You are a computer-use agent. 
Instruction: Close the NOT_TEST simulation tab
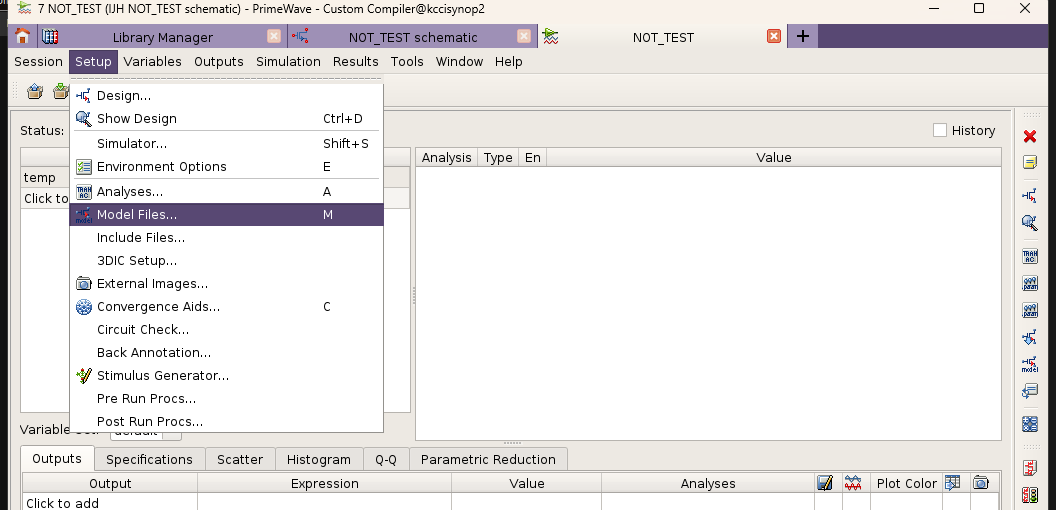click(774, 36)
